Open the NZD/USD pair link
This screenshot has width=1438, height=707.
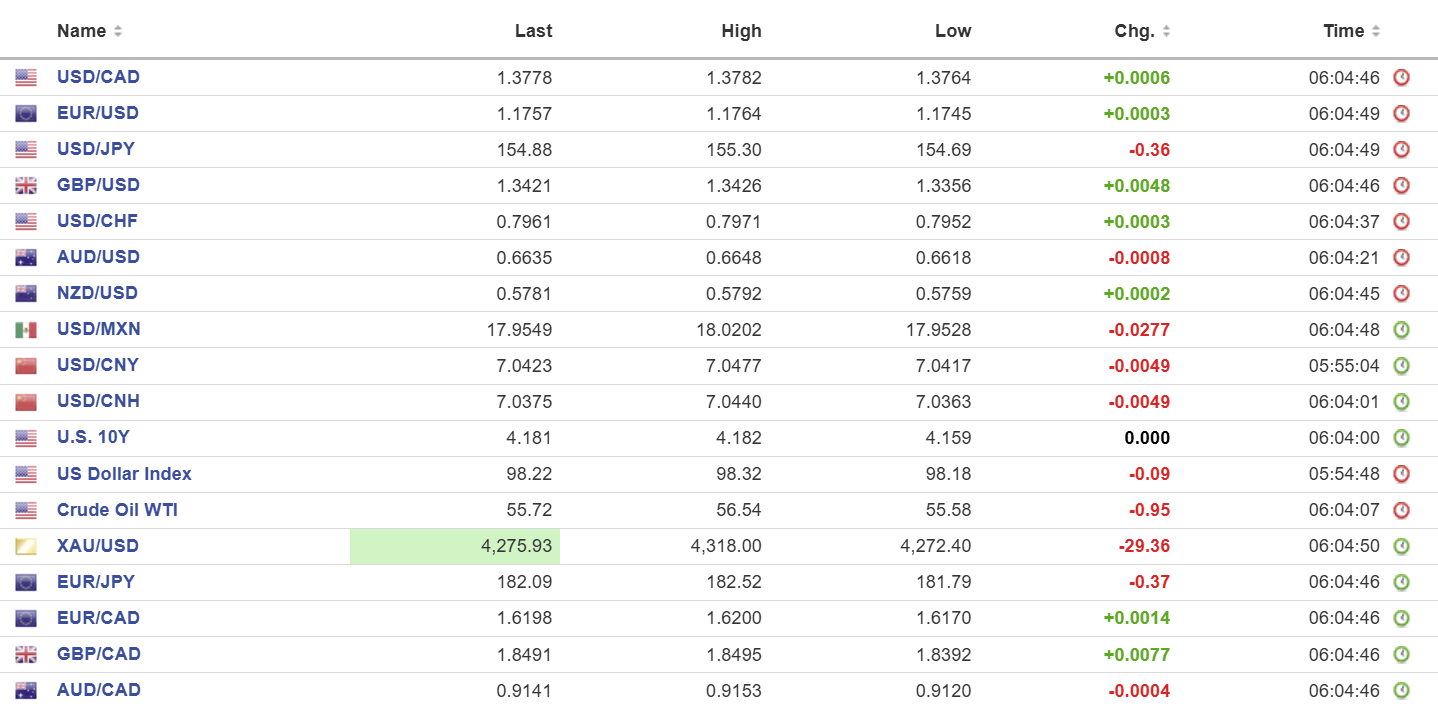pyautogui.click(x=97, y=293)
